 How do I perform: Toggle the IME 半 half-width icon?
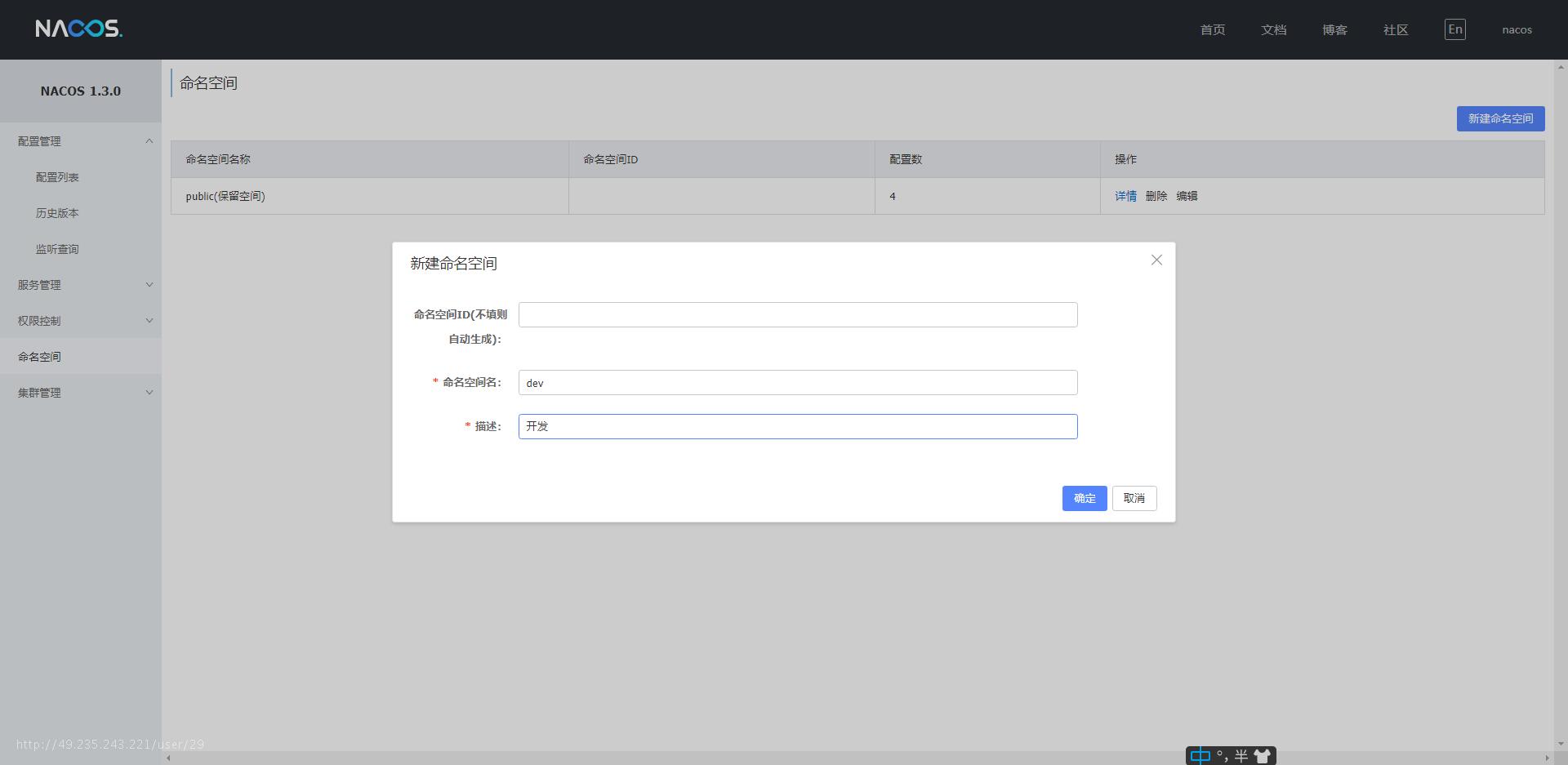pos(1241,756)
